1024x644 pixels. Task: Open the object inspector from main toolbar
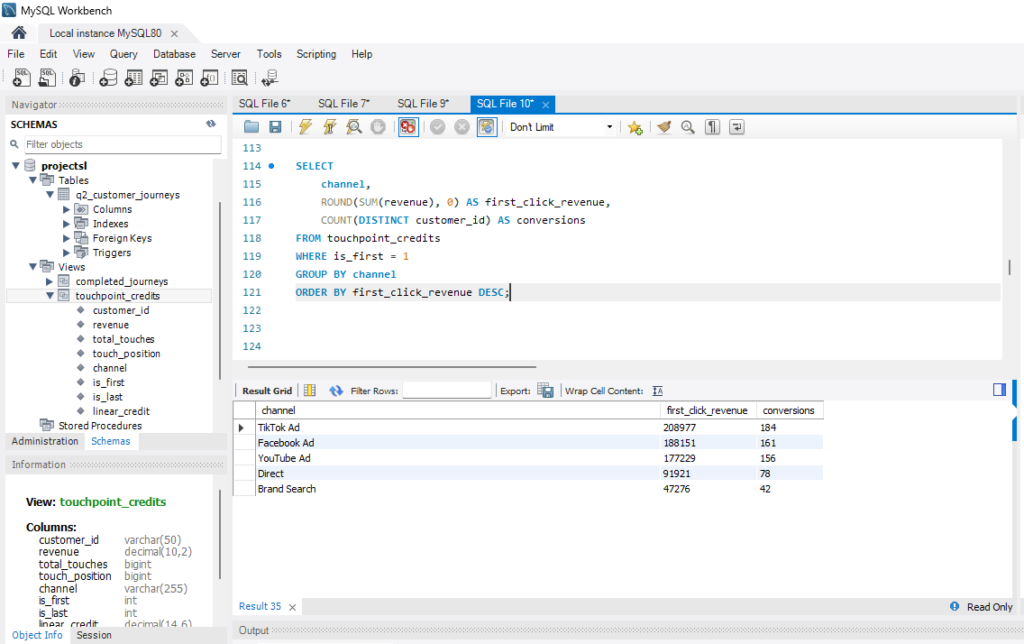pyautogui.click(x=77, y=78)
